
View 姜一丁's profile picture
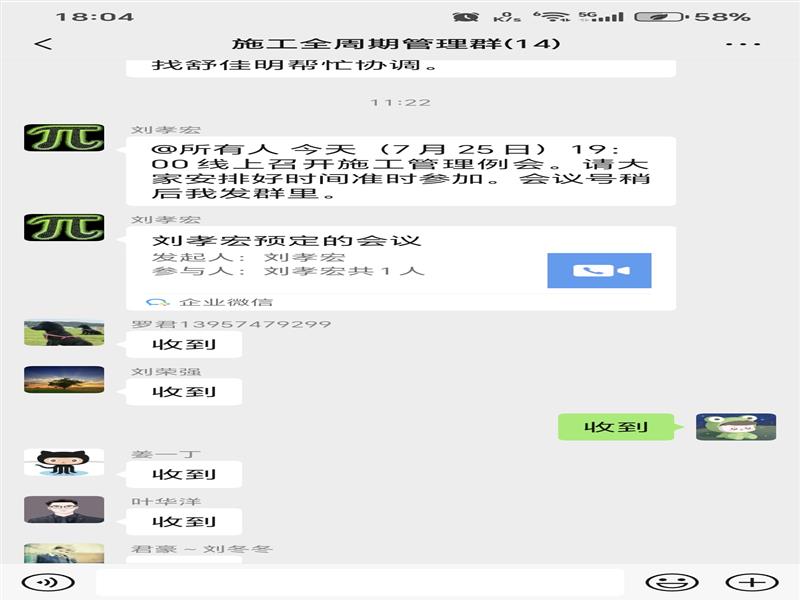64,462
